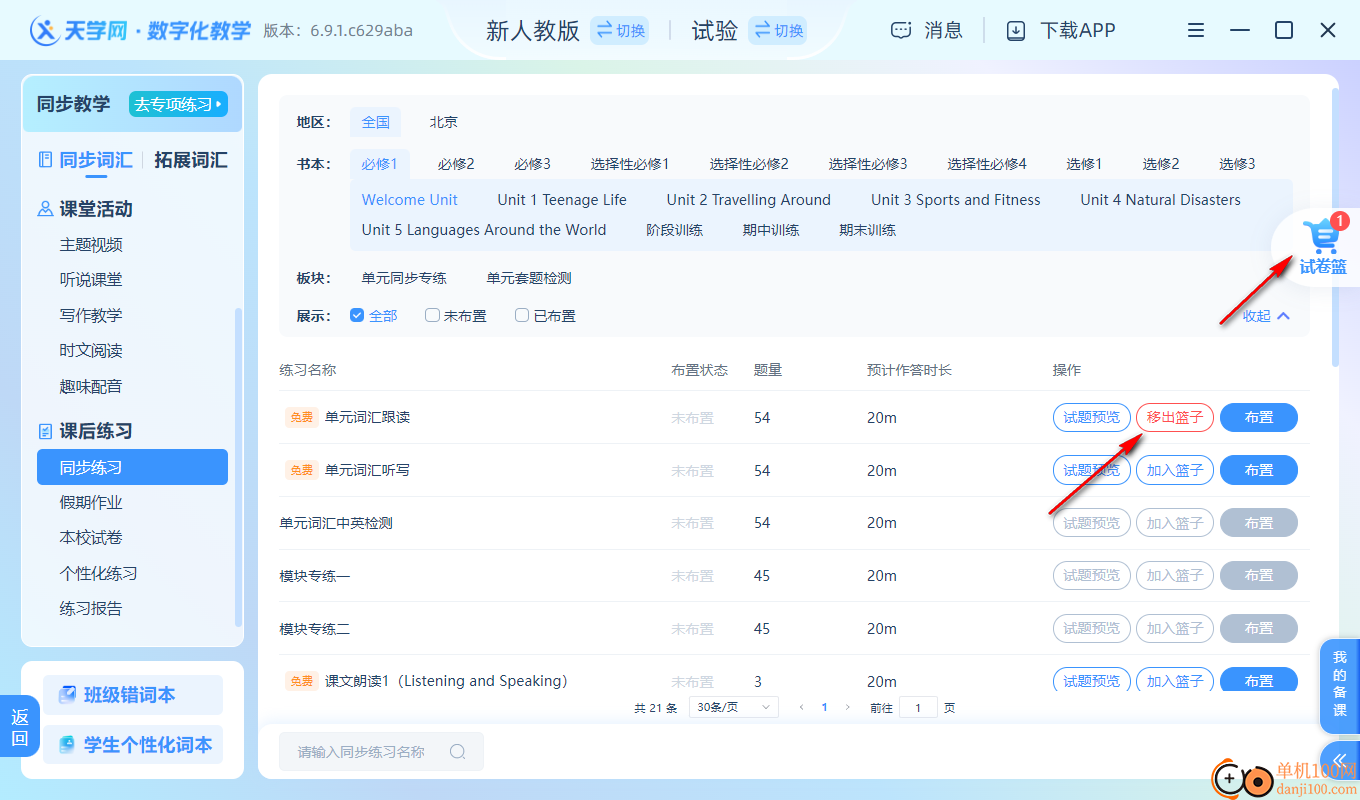Open the hamburger menu in title bar

(1196, 31)
